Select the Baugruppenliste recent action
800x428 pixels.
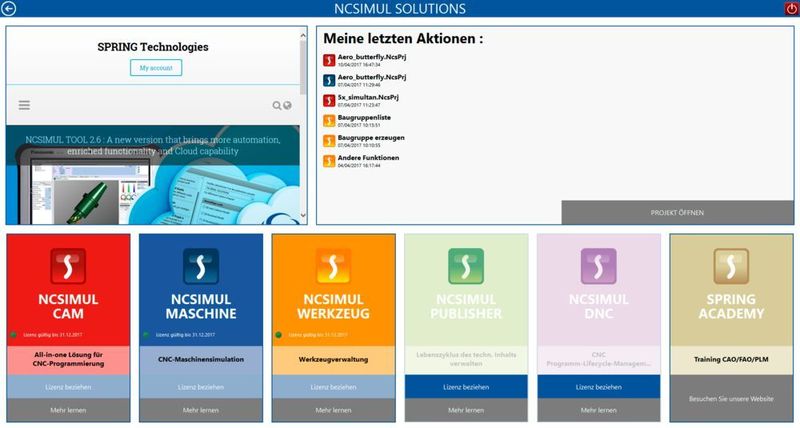point(364,117)
